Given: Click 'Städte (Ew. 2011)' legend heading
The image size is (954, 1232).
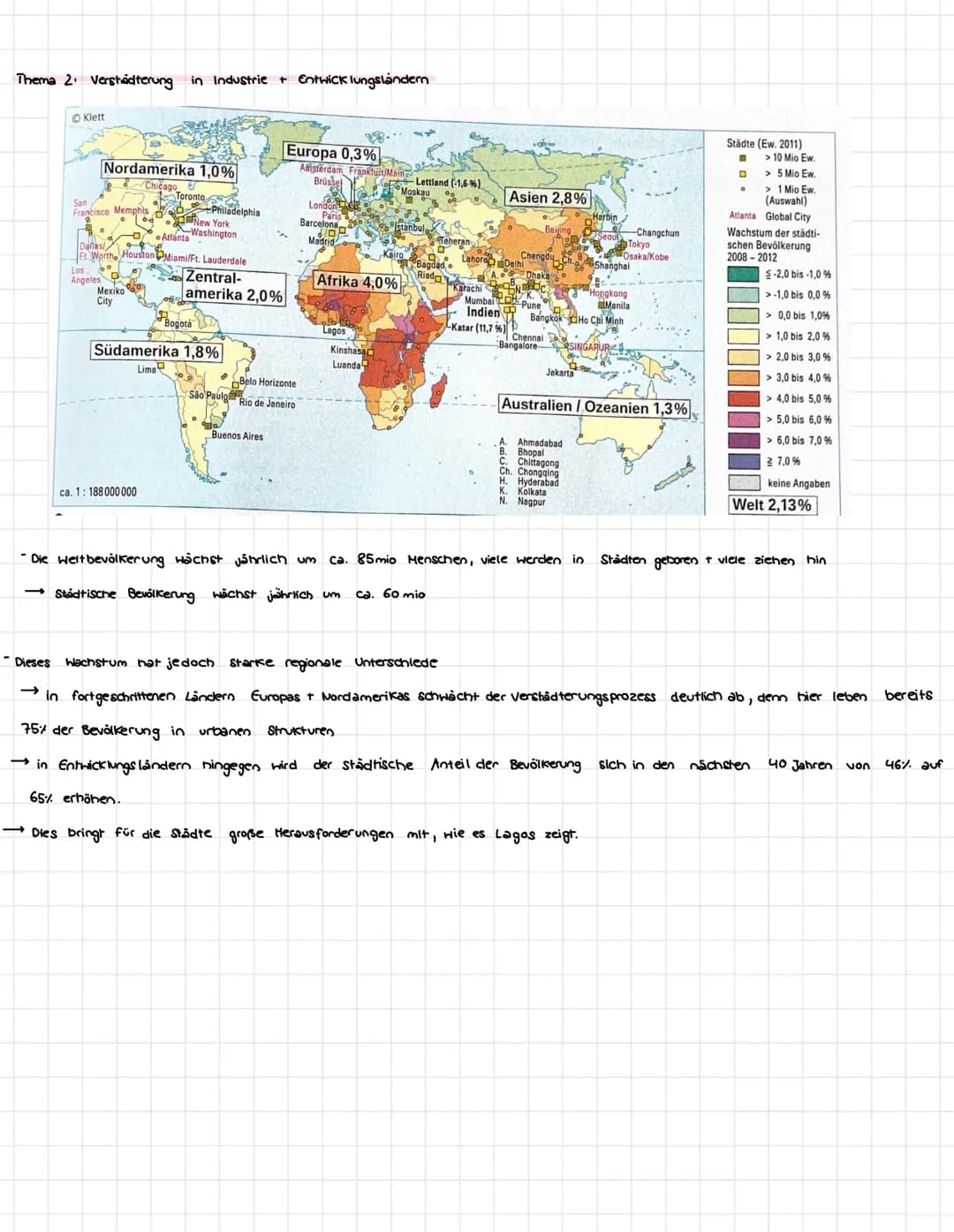Looking at the screenshot, I should 764,143.
